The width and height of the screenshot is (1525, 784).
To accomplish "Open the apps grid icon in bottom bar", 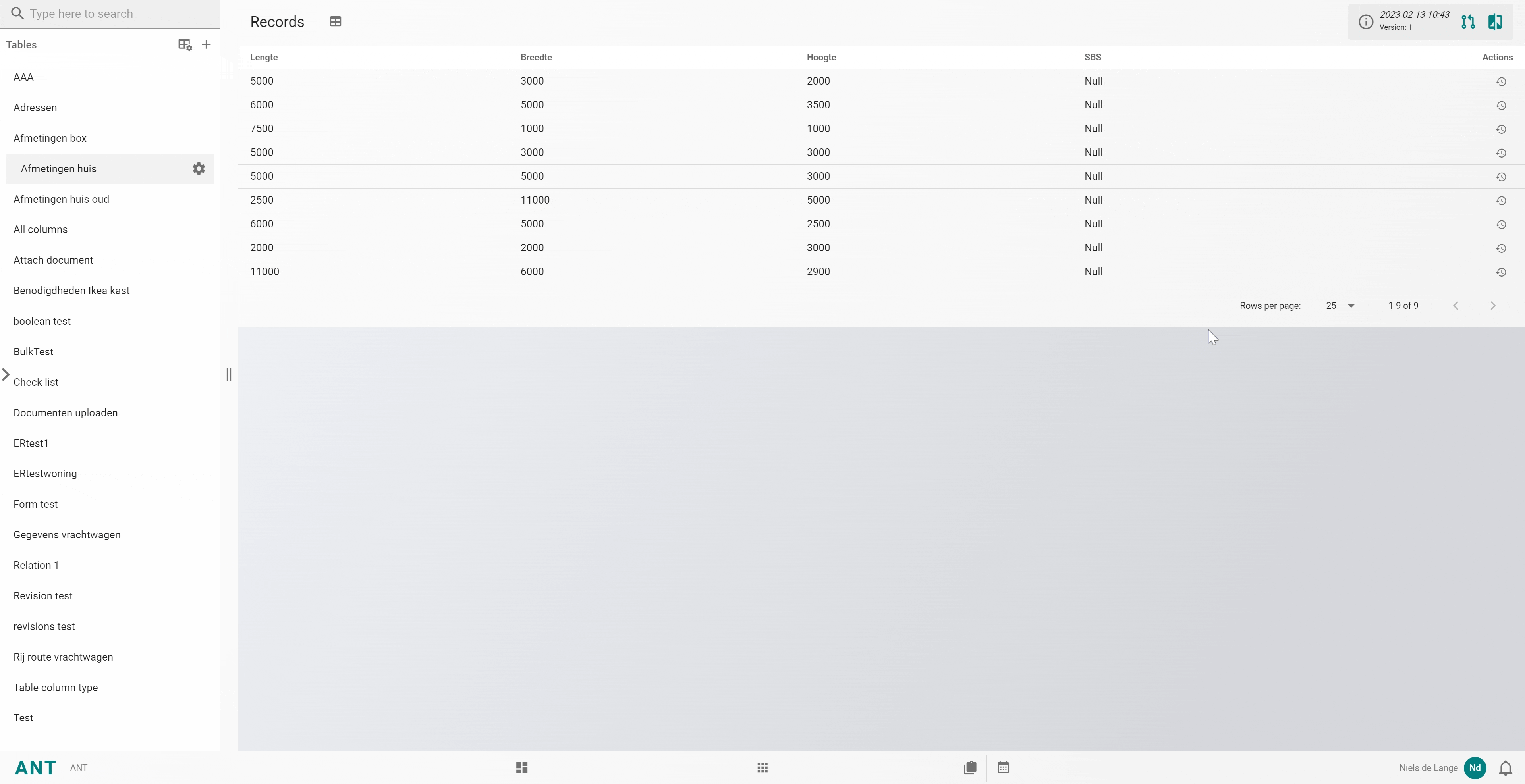I will pos(762,767).
